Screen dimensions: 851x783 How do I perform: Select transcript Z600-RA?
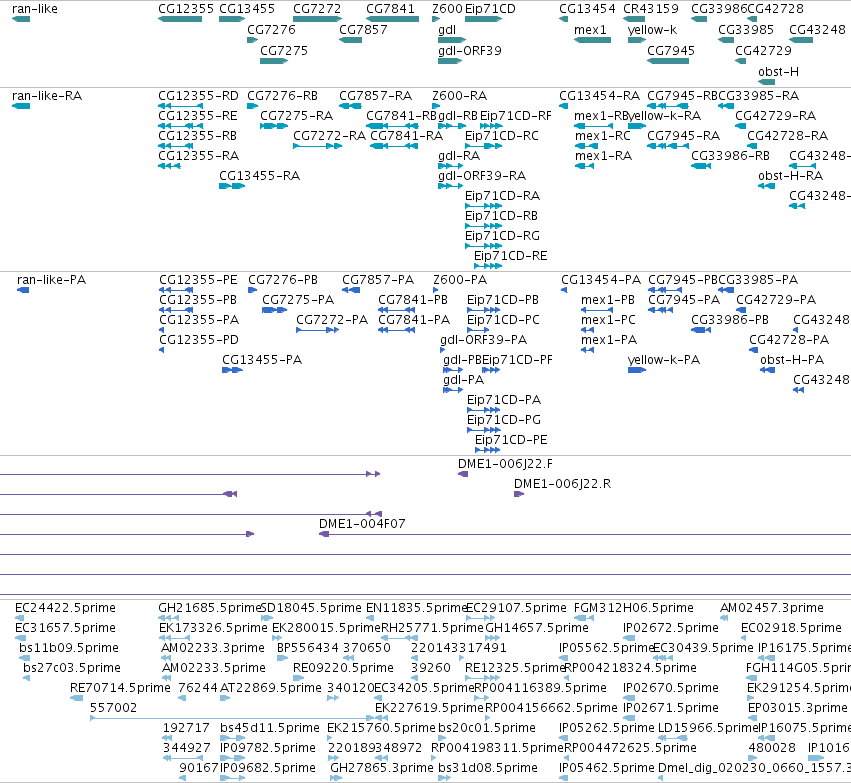click(436, 106)
